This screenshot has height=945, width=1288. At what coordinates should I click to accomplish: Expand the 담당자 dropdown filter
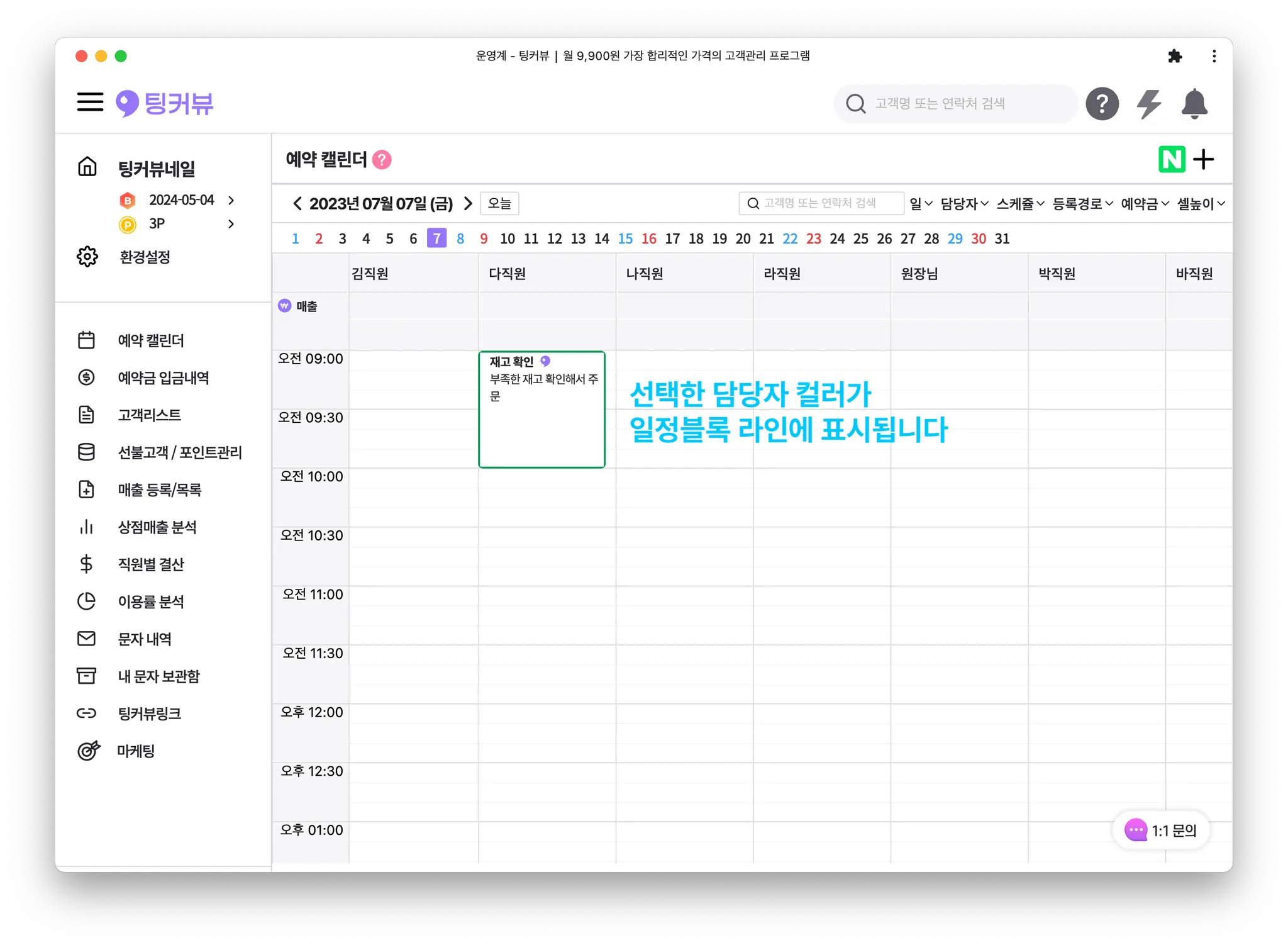(964, 204)
